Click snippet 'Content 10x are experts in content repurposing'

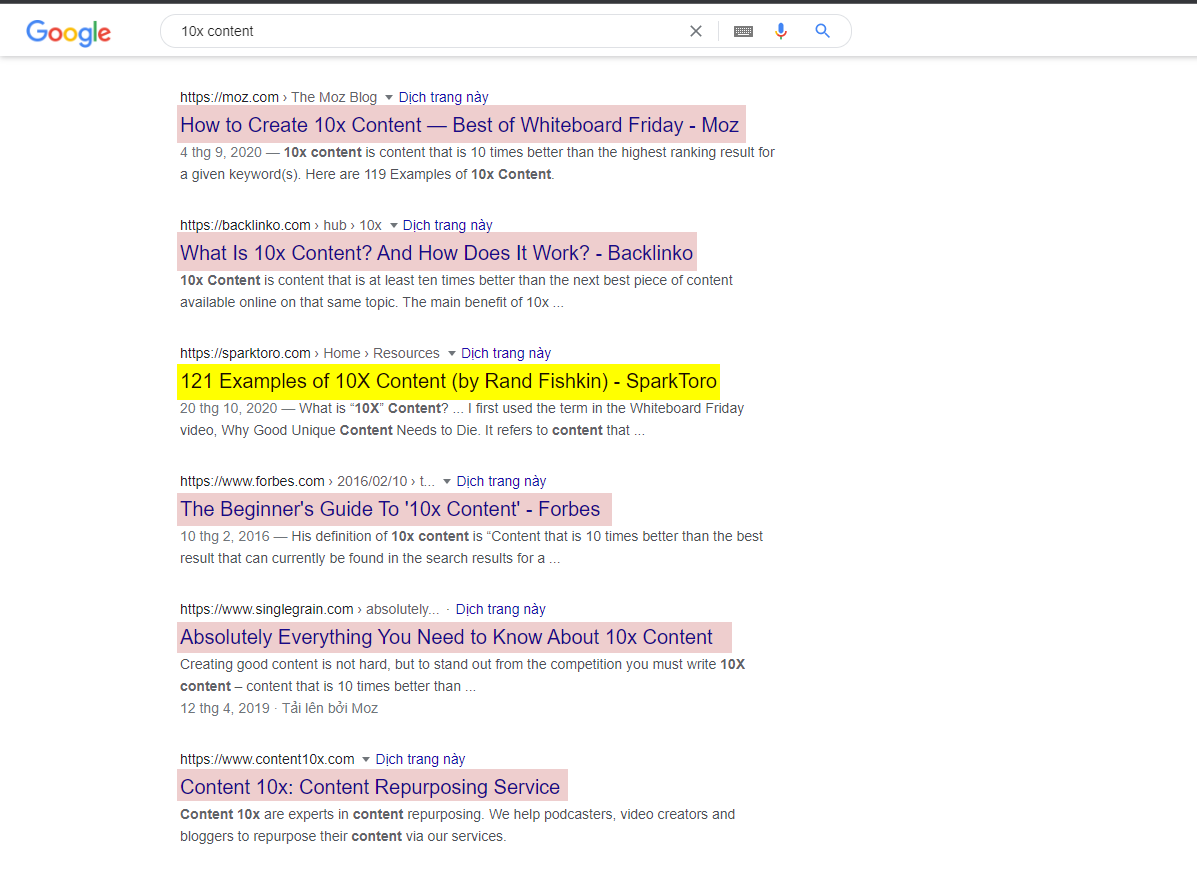click(x=329, y=814)
